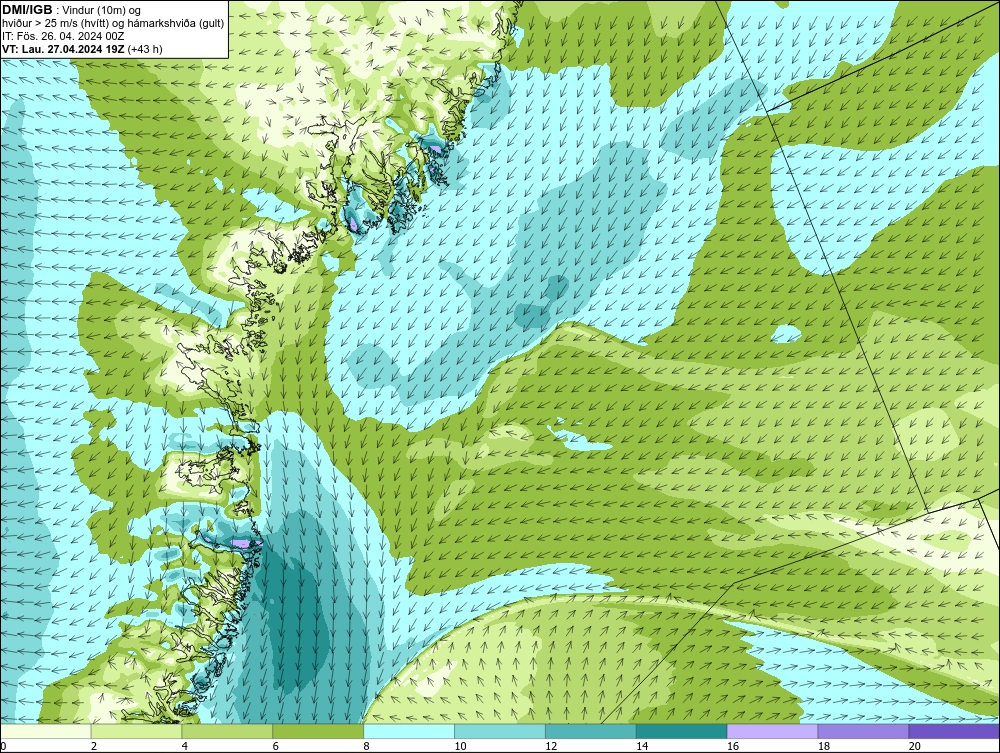This screenshot has height=753, width=1000.
Task: Click the scale label '10'
Action: (x=460, y=746)
